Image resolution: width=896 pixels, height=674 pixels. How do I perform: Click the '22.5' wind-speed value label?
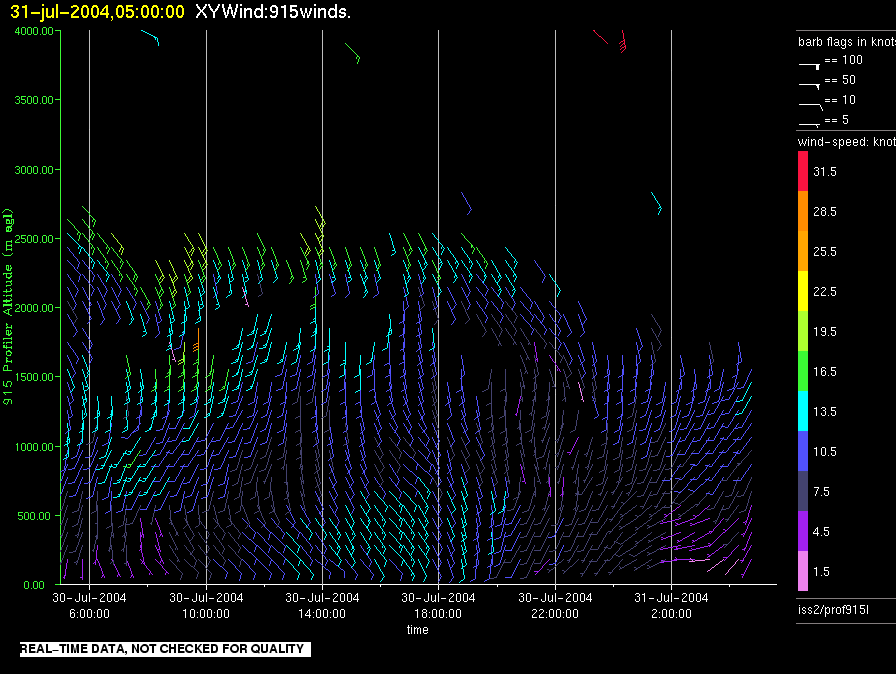(x=825, y=292)
